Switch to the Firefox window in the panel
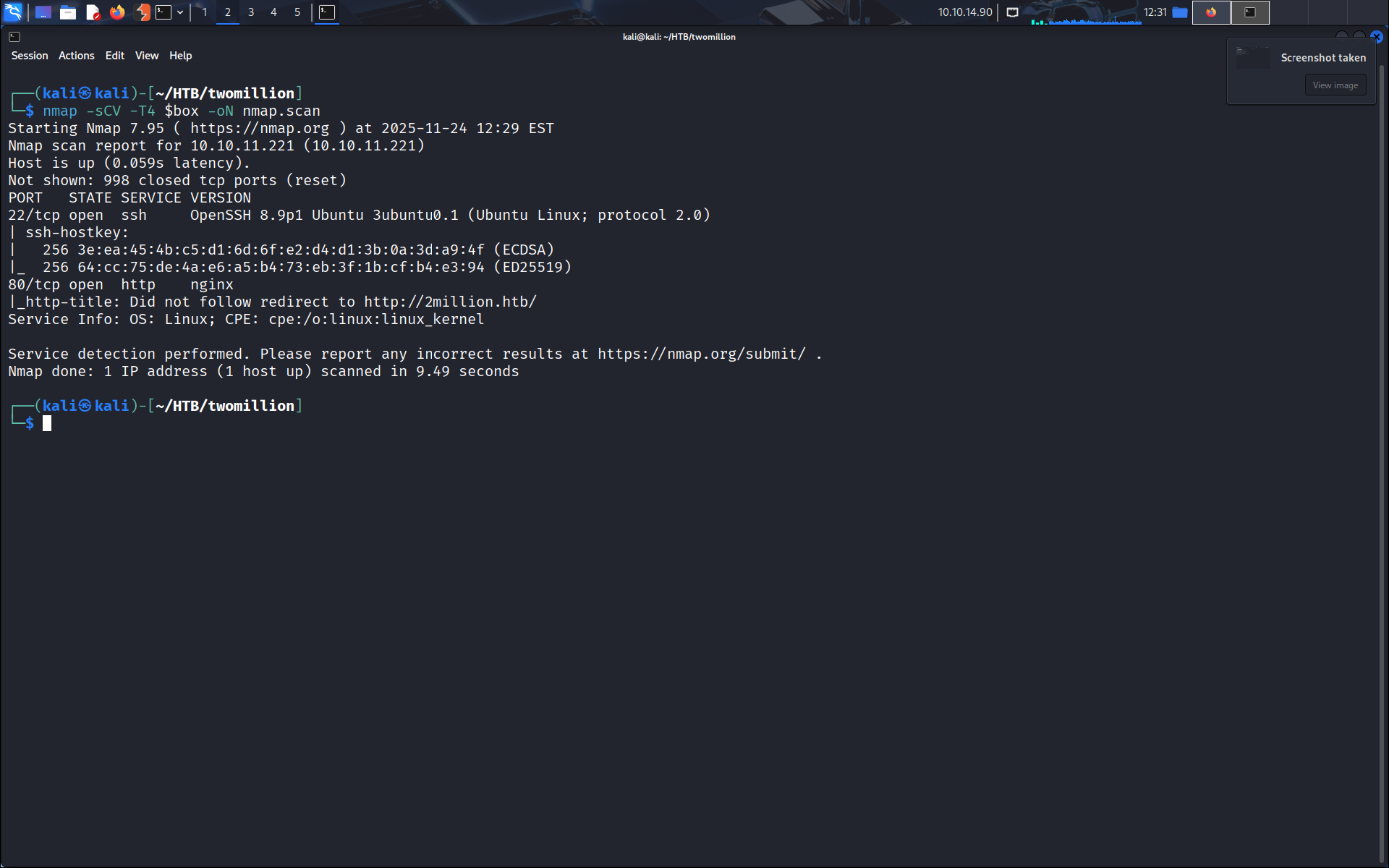1389x868 pixels. tap(1211, 12)
